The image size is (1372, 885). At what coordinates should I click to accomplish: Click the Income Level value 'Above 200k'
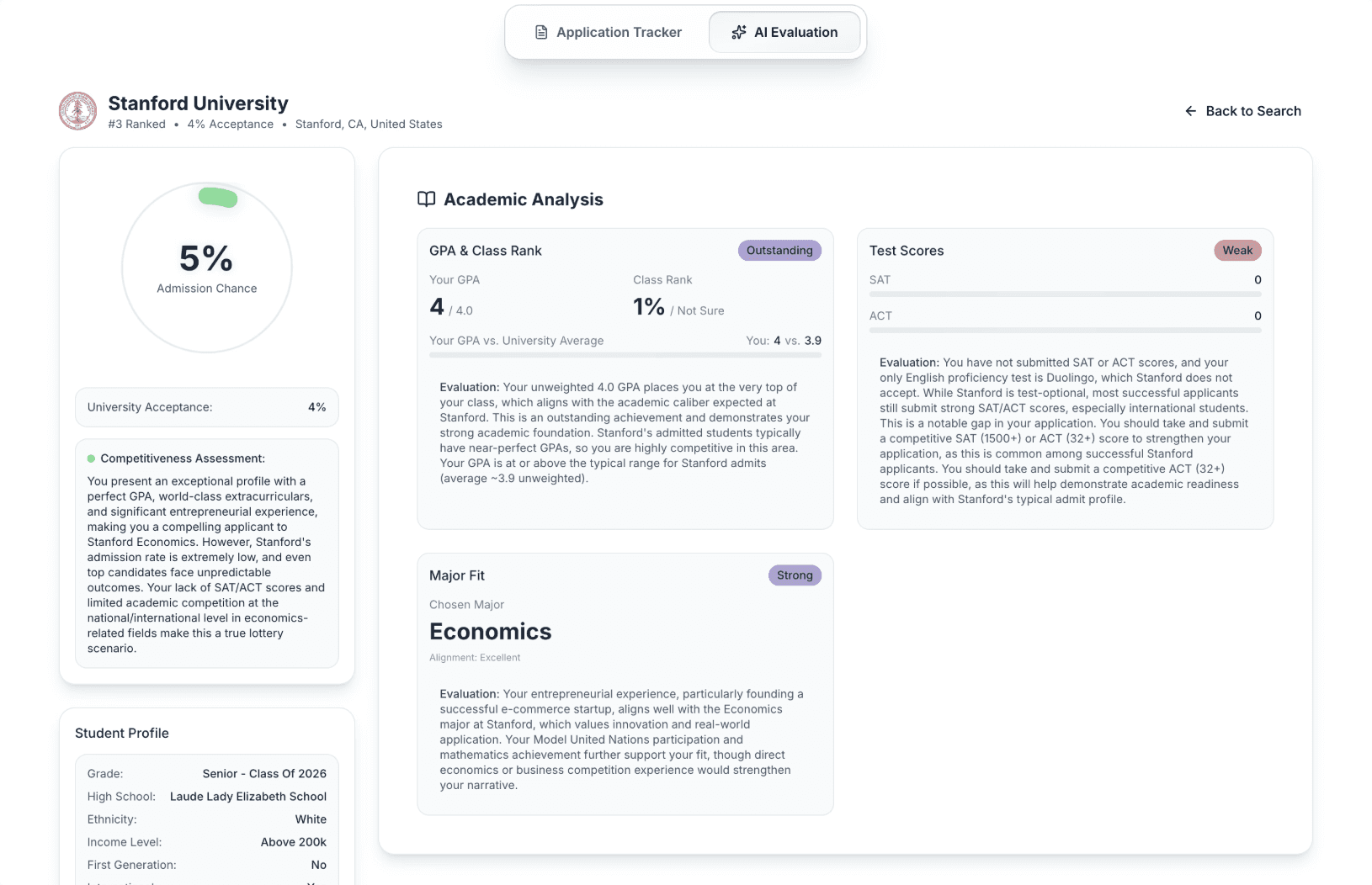click(294, 842)
